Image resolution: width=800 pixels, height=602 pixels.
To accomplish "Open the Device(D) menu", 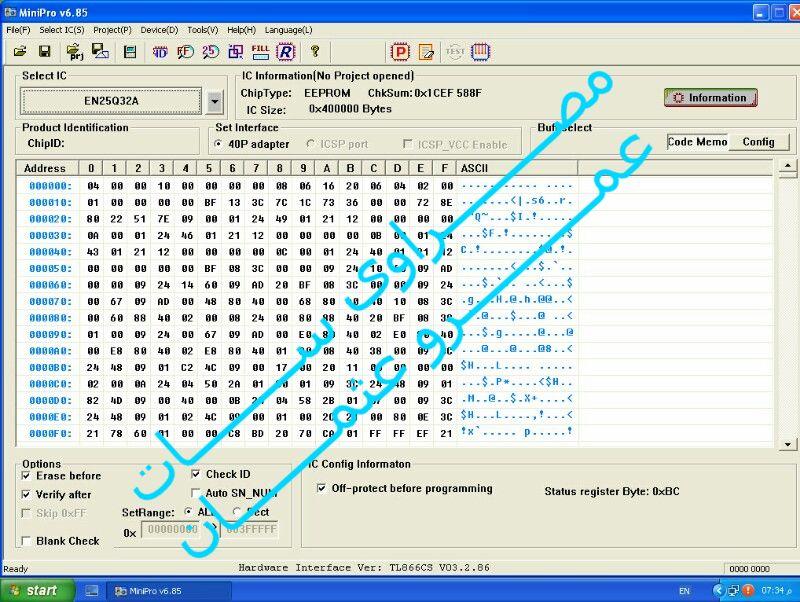I will click(x=159, y=30).
